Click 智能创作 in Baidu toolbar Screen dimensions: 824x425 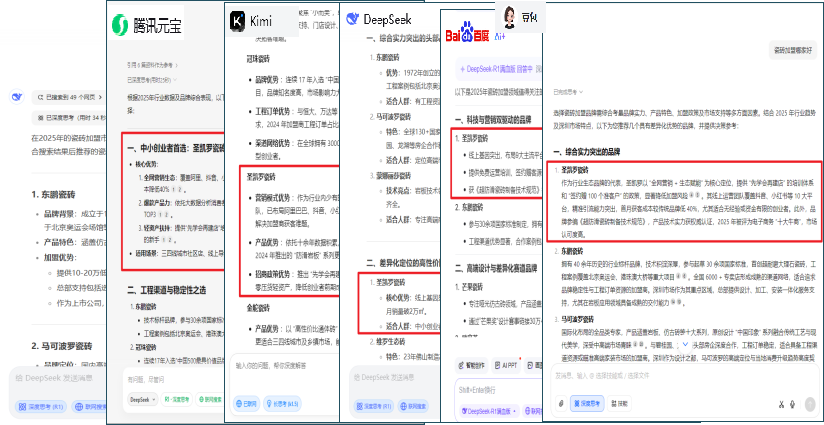point(471,365)
